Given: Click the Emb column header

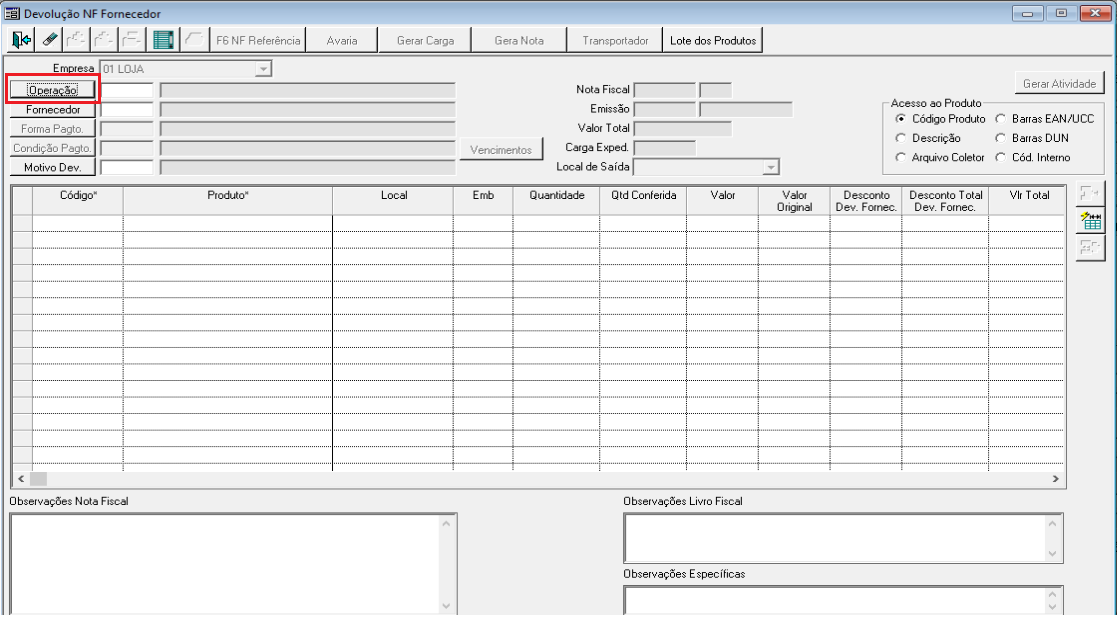Looking at the screenshot, I should coord(483,201).
